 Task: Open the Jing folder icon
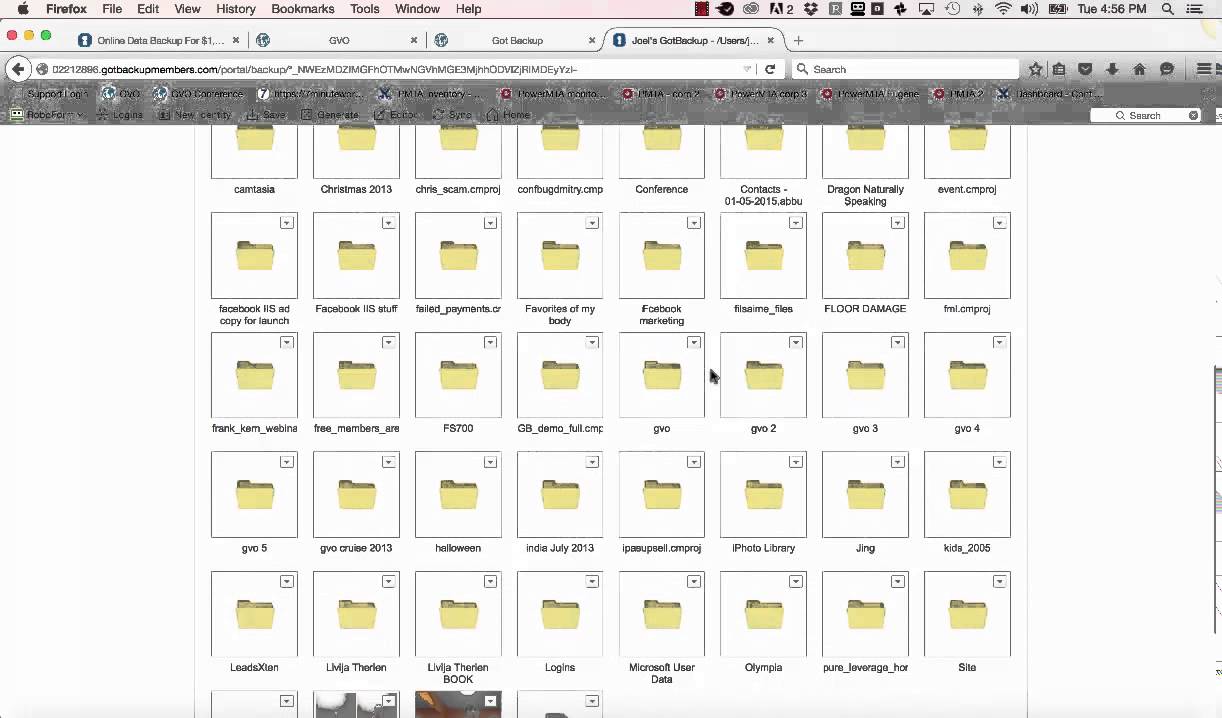click(865, 494)
